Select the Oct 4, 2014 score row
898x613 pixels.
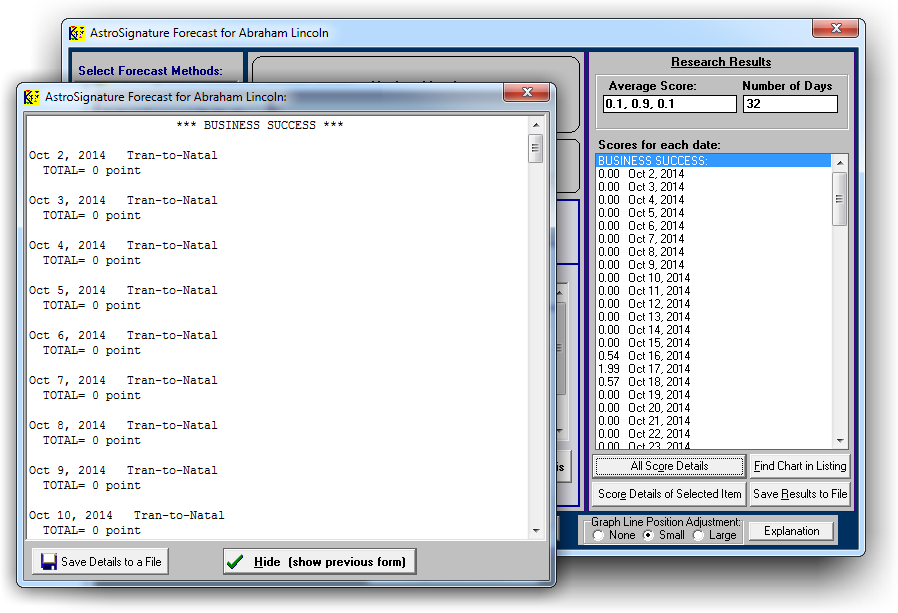click(x=714, y=200)
